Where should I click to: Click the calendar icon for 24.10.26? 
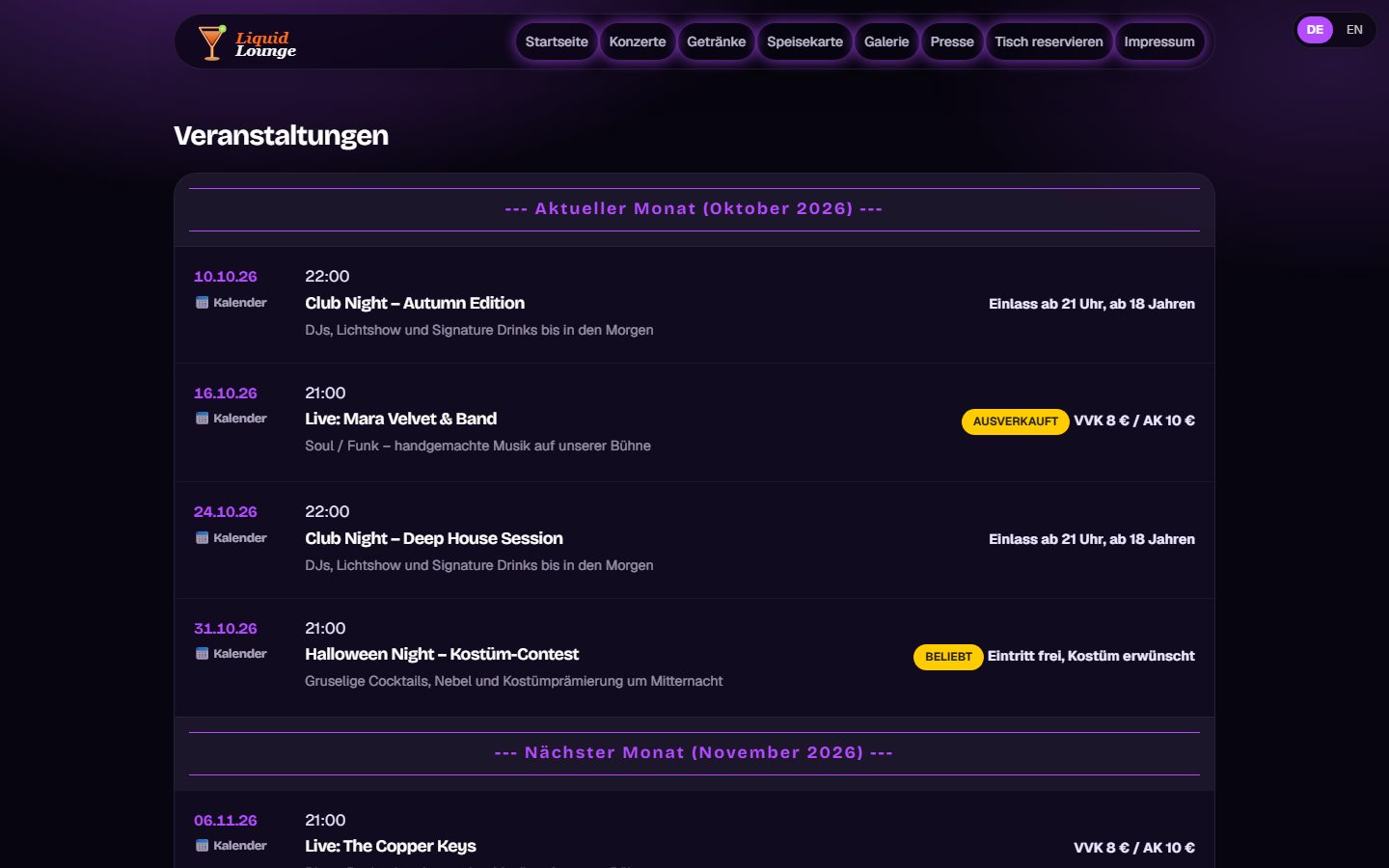[202, 538]
